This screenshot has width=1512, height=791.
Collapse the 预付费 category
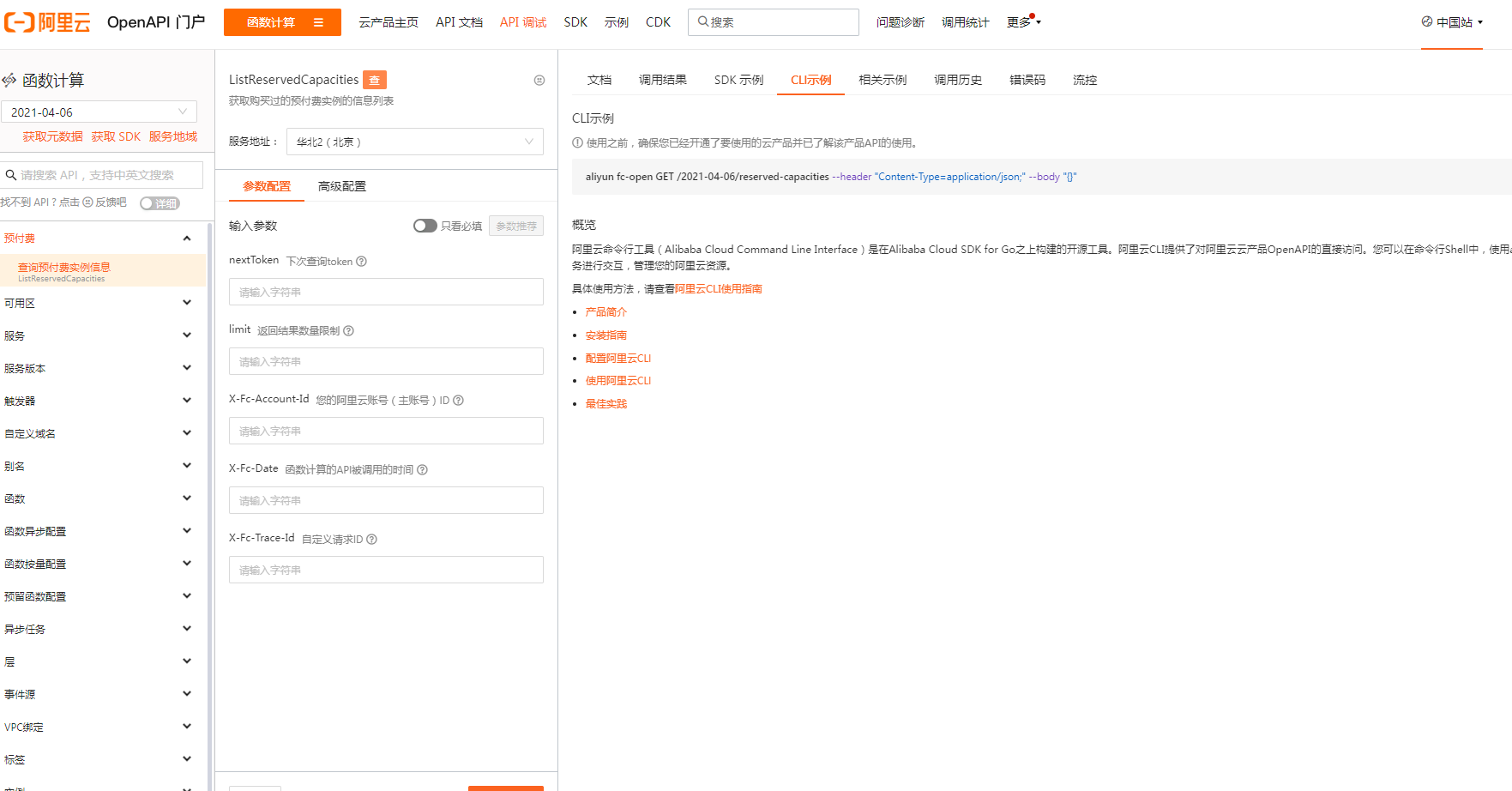[187, 239]
